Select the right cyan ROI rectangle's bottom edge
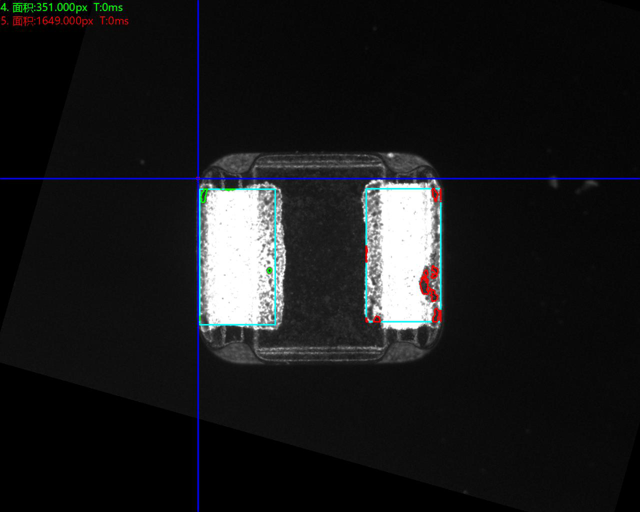The width and height of the screenshot is (640, 512). pos(402,322)
